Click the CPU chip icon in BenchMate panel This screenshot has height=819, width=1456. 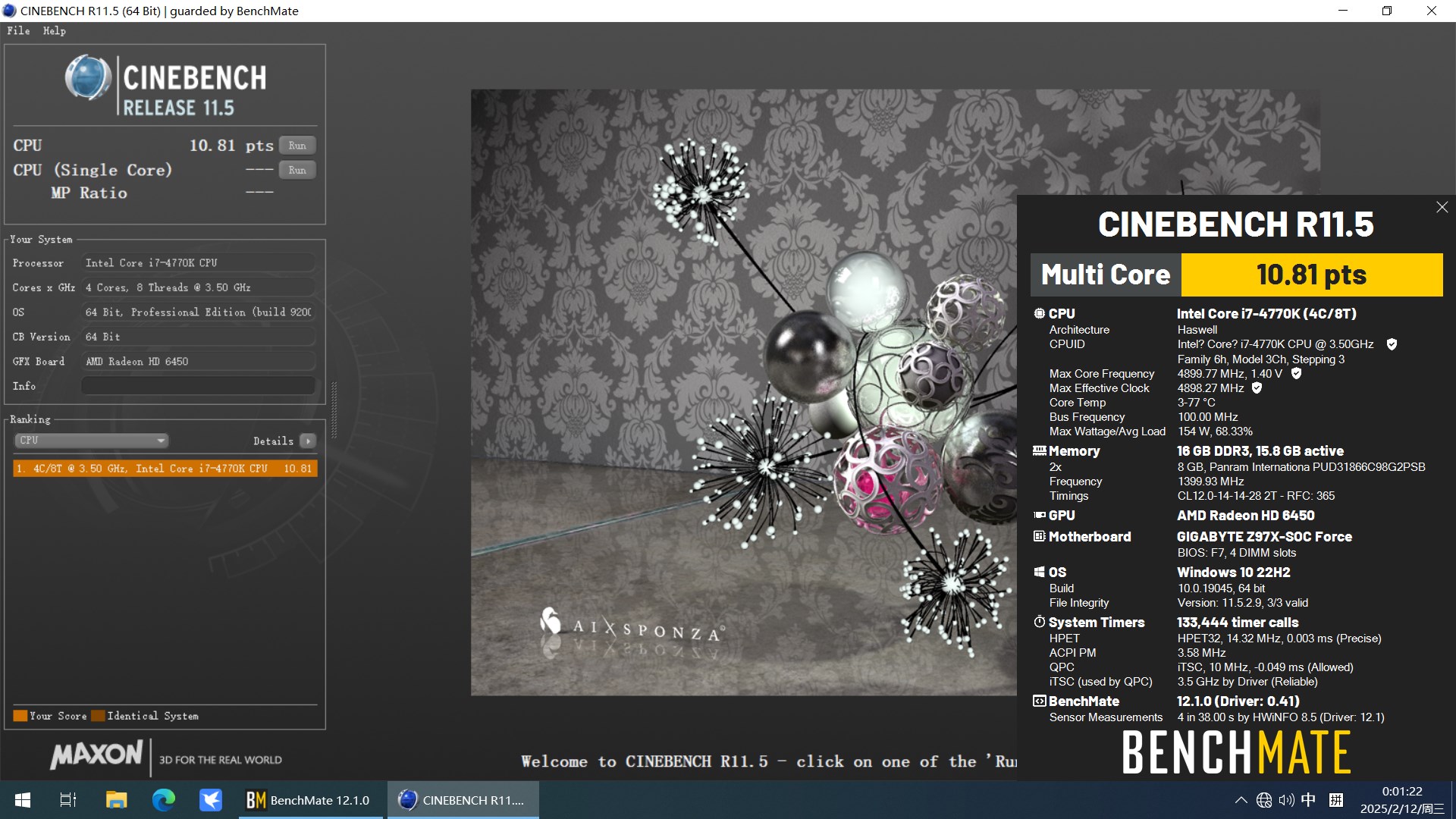[1039, 313]
